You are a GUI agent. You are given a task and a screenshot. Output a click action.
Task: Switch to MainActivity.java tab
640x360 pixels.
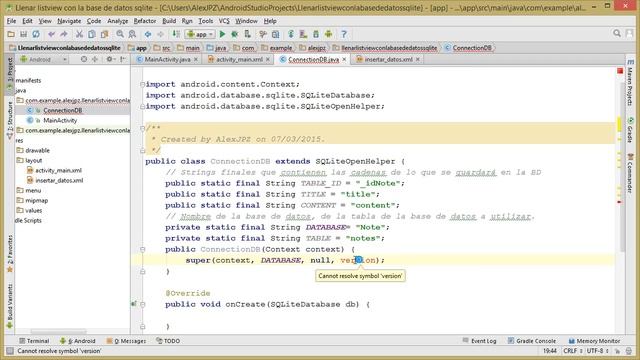pyautogui.click(x=167, y=59)
